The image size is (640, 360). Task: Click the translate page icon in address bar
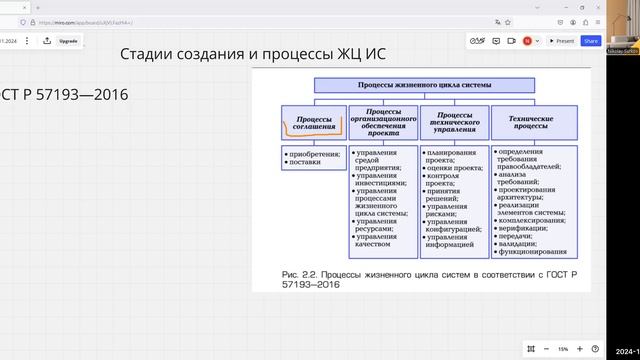click(x=498, y=22)
